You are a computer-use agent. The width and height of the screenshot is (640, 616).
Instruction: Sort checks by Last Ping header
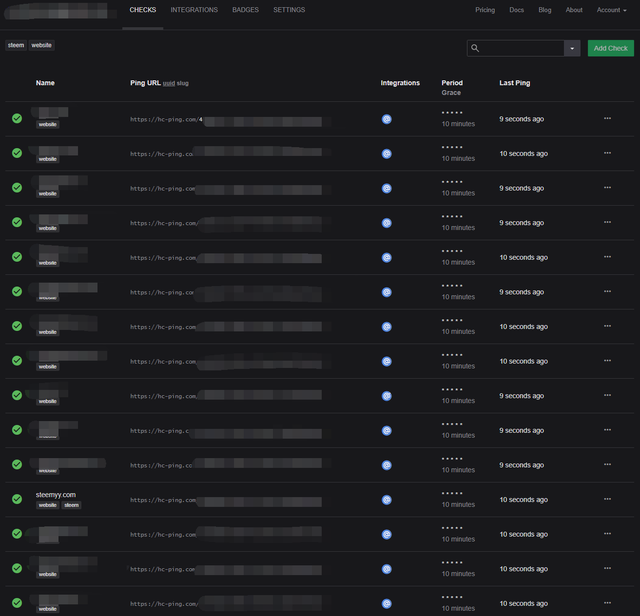[x=514, y=83]
